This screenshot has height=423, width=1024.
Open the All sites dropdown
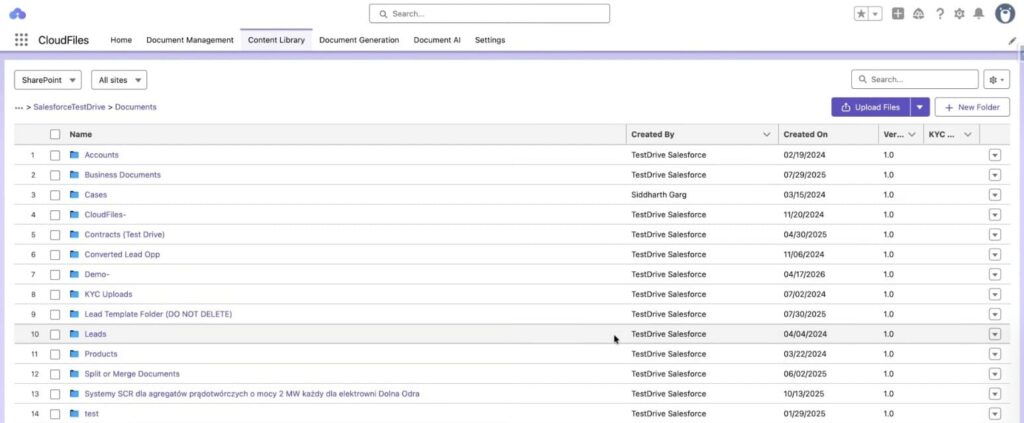[x=119, y=80]
